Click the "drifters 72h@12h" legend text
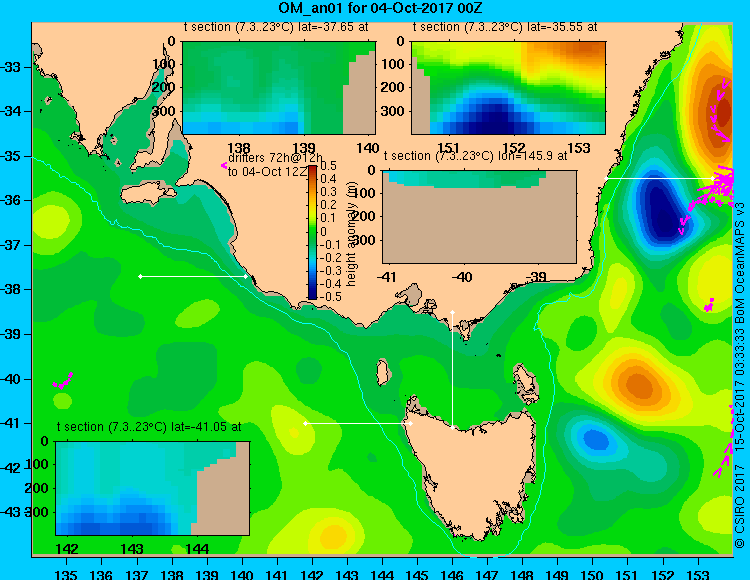This screenshot has width=750, height=580. (x=276, y=158)
